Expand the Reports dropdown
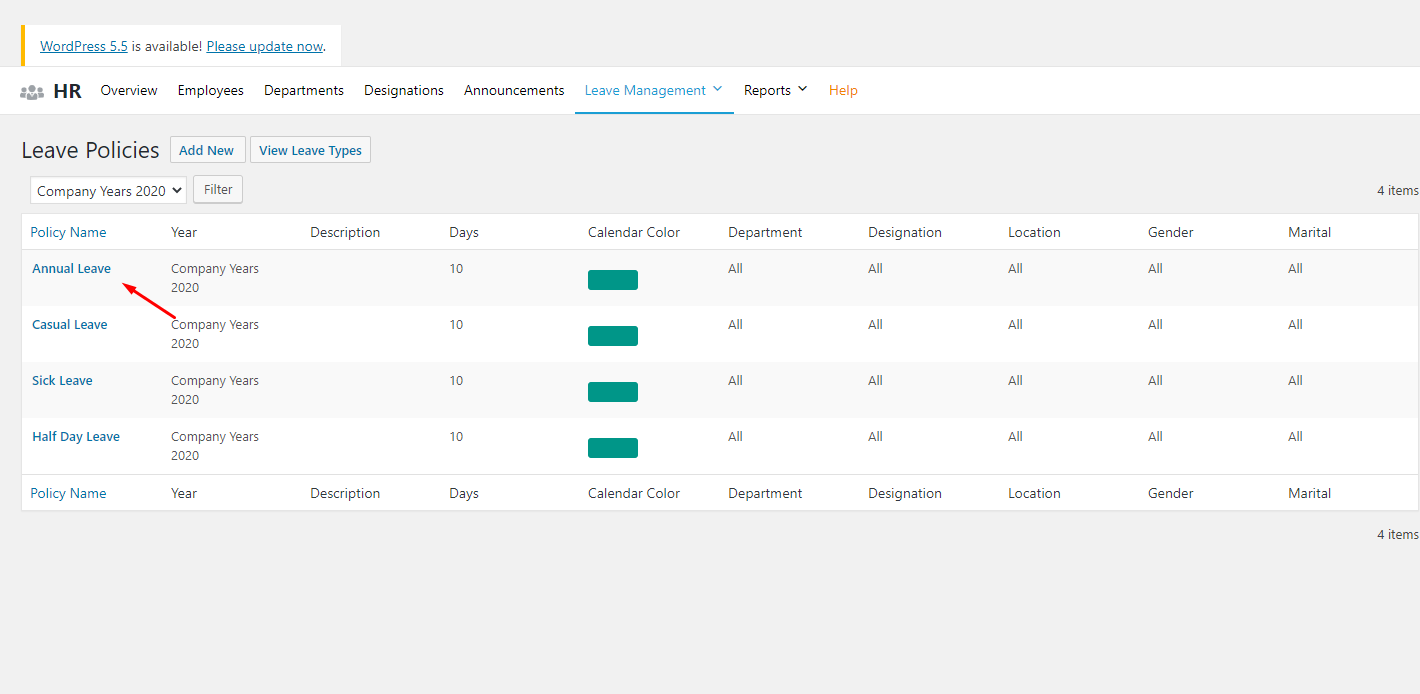1420x694 pixels. pos(768,90)
